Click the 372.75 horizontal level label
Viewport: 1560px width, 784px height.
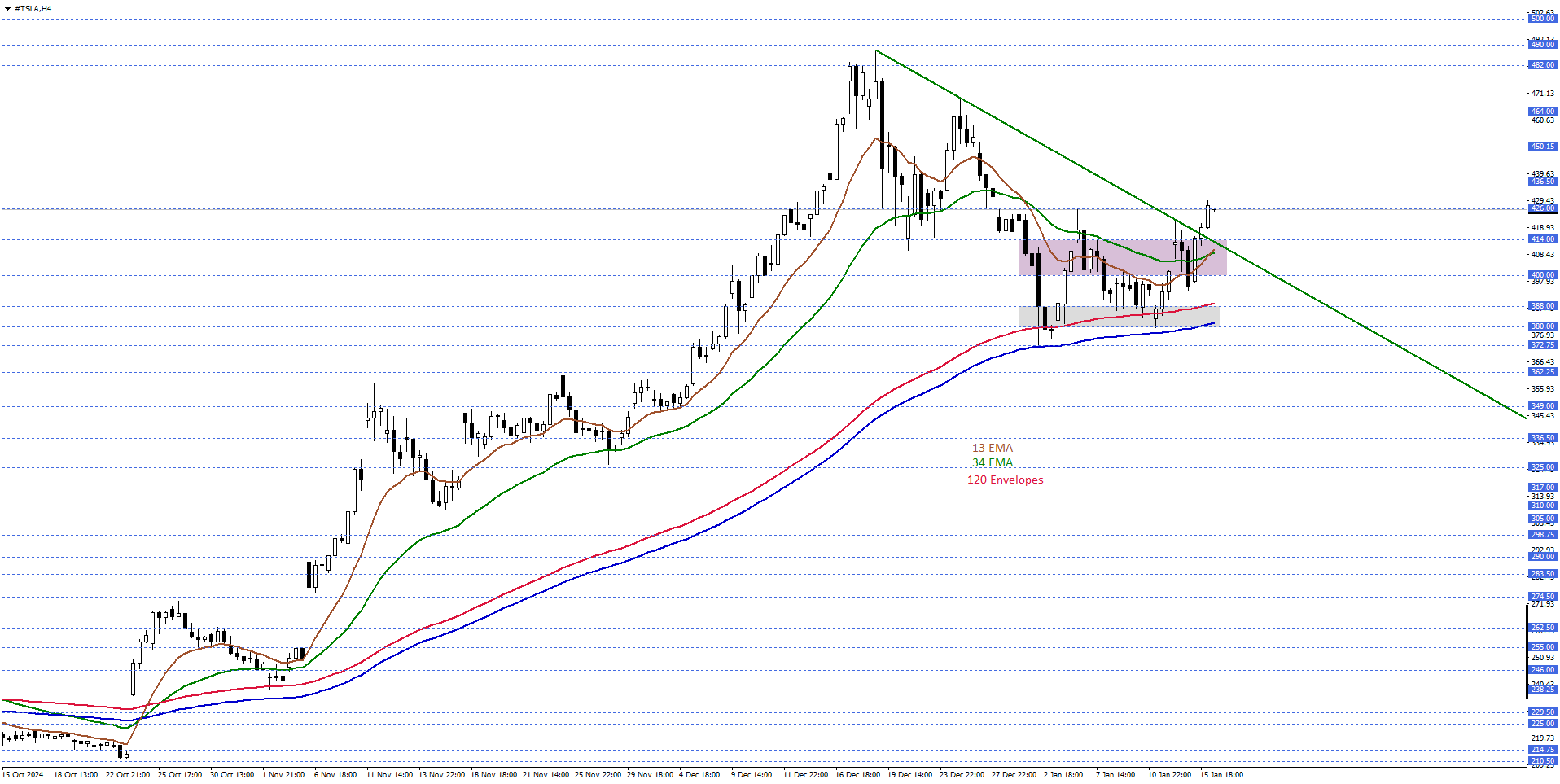coord(1542,345)
